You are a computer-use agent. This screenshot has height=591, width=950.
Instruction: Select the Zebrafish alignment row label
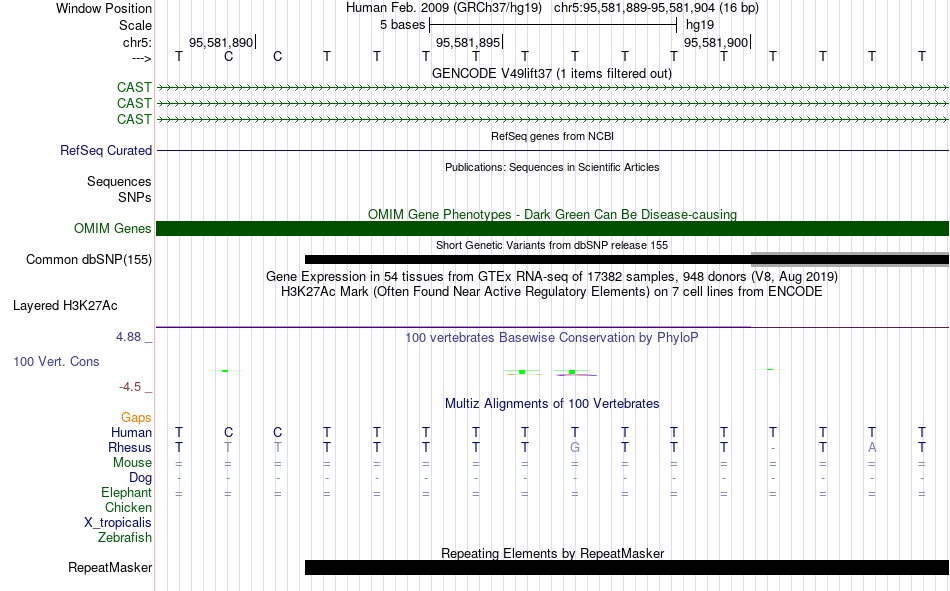[125, 538]
